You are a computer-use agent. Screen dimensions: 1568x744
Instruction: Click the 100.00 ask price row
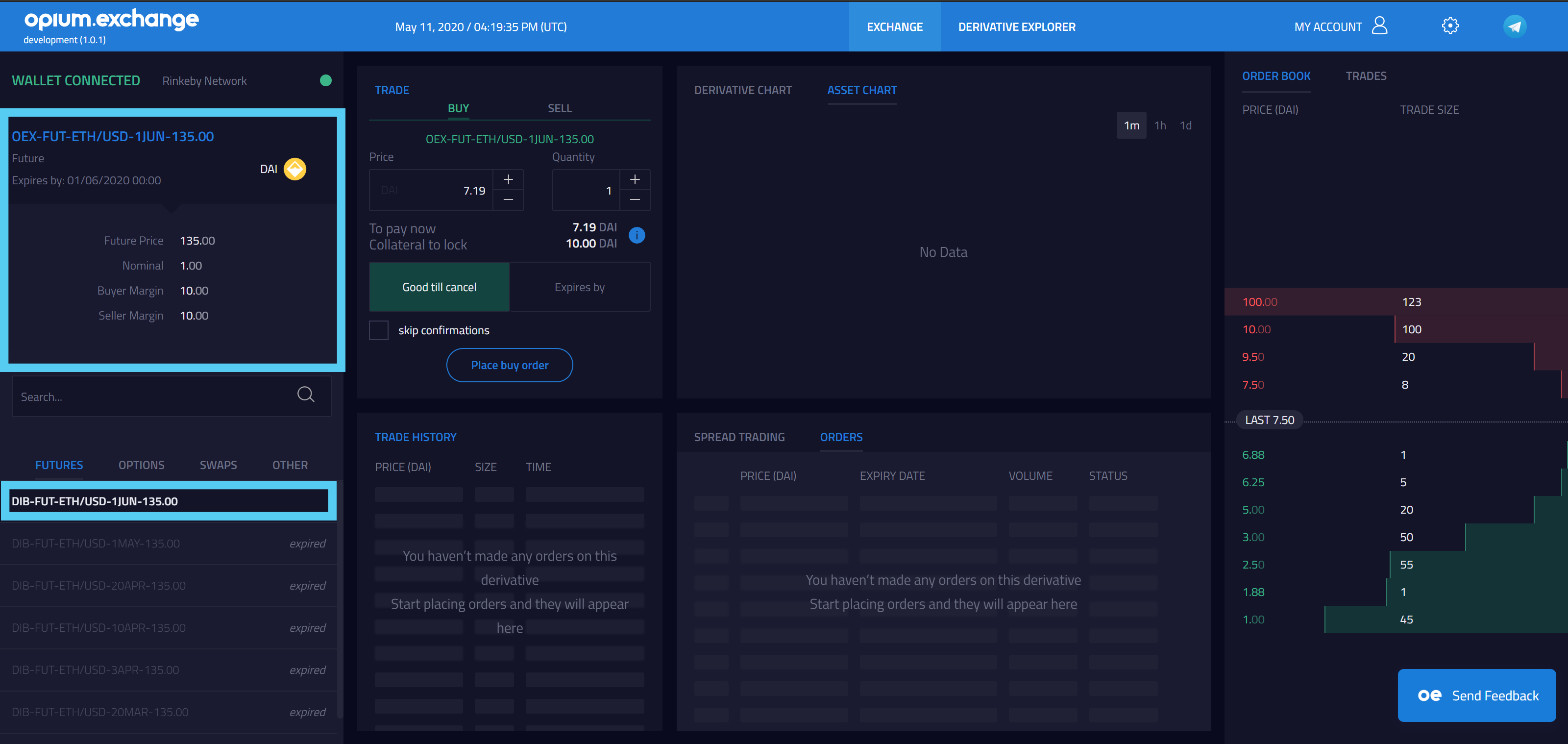point(1396,302)
